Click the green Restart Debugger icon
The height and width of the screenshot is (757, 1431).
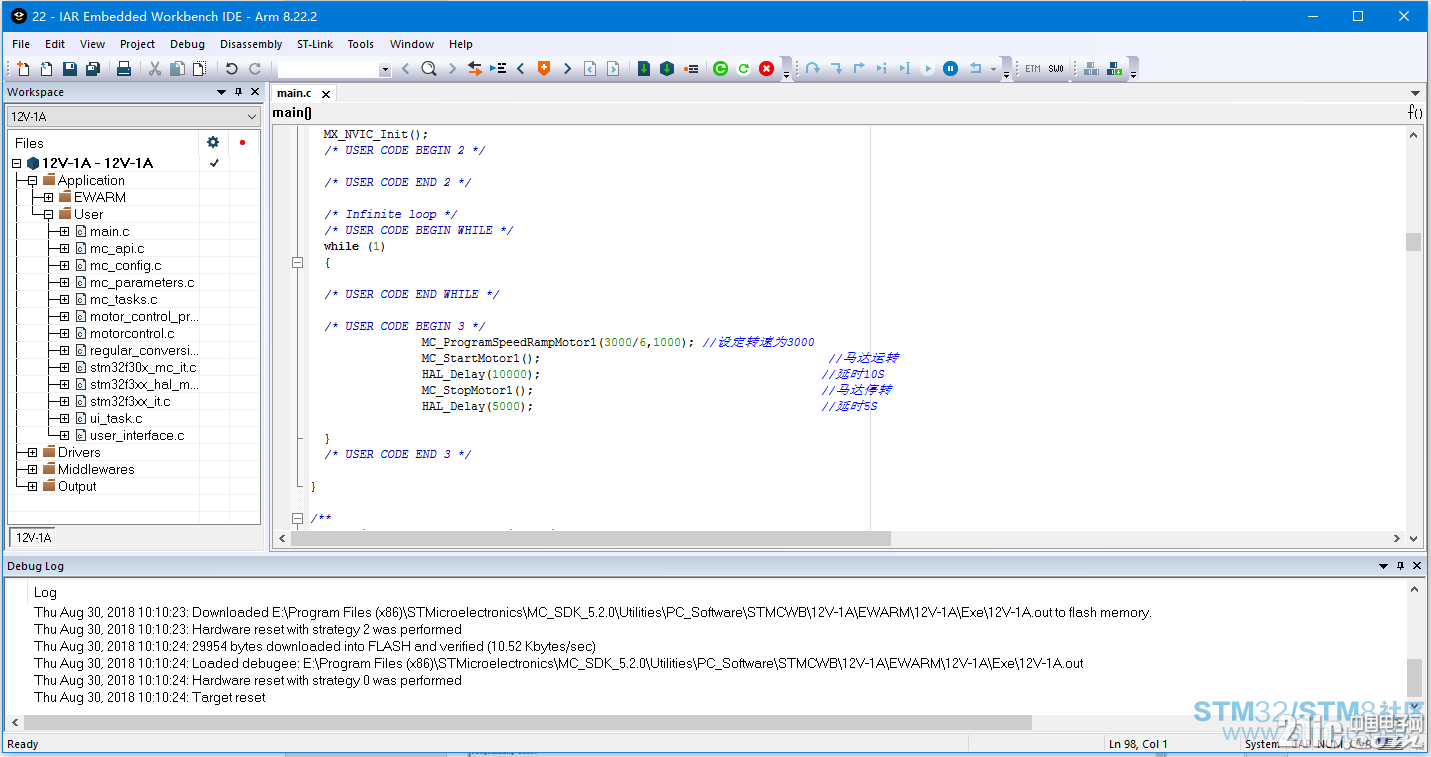[x=720, y=69]
